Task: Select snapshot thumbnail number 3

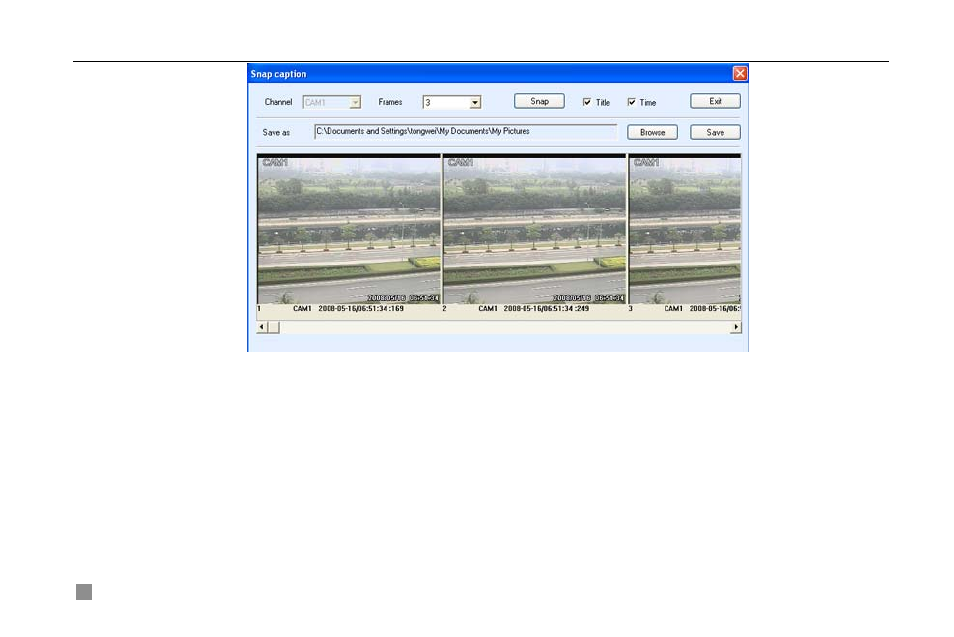Action: point(685,229)
